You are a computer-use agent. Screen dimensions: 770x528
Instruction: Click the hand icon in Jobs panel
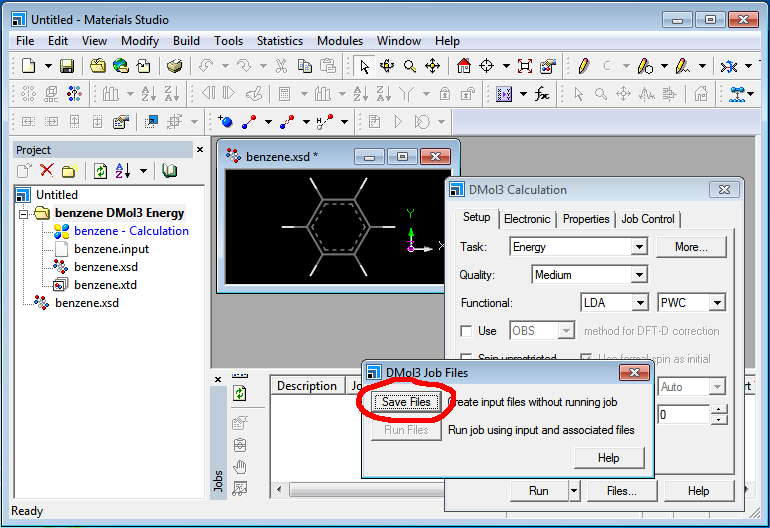click(x=240, y=467)
